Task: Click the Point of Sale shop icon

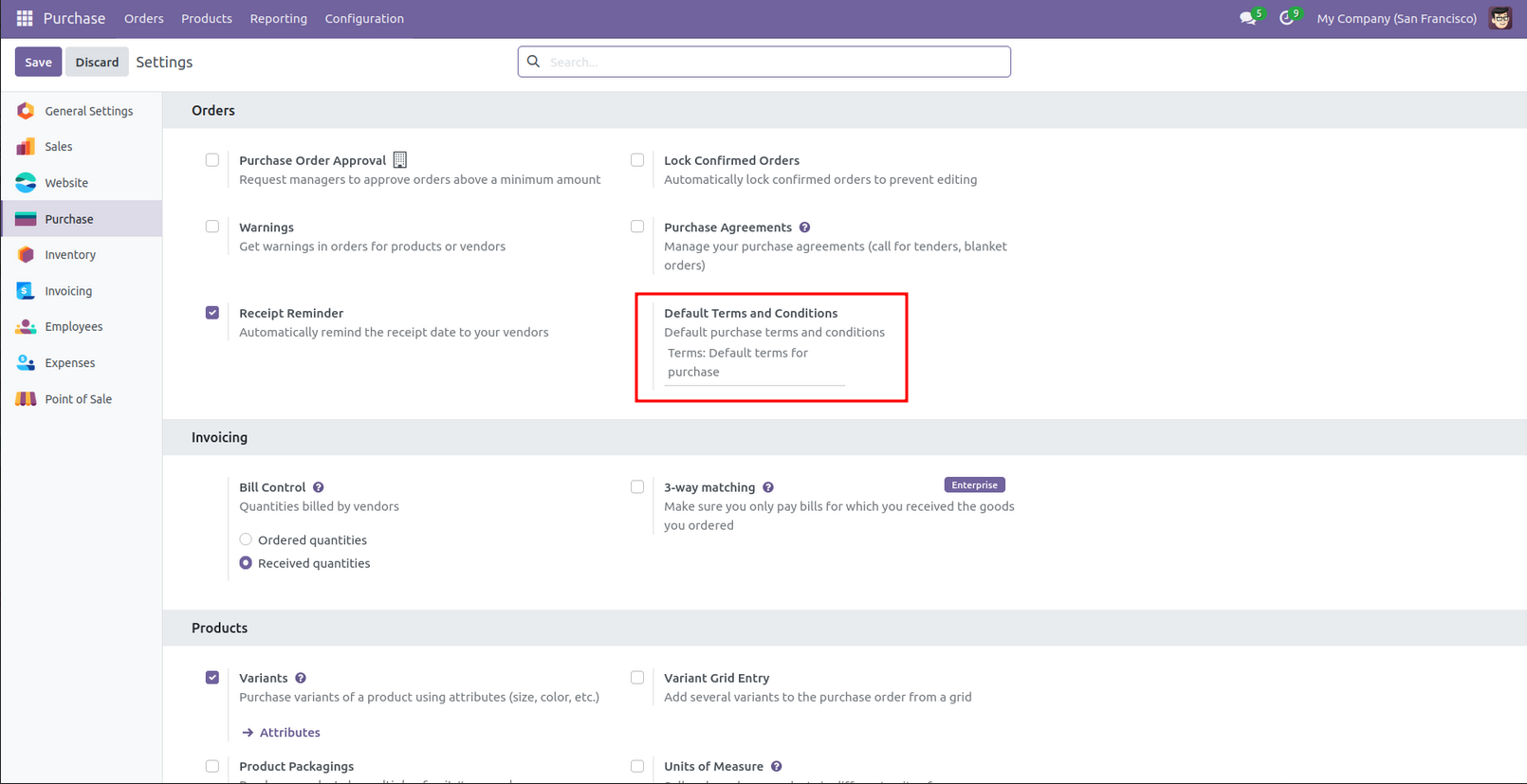Action: click(x=26, y=399)
